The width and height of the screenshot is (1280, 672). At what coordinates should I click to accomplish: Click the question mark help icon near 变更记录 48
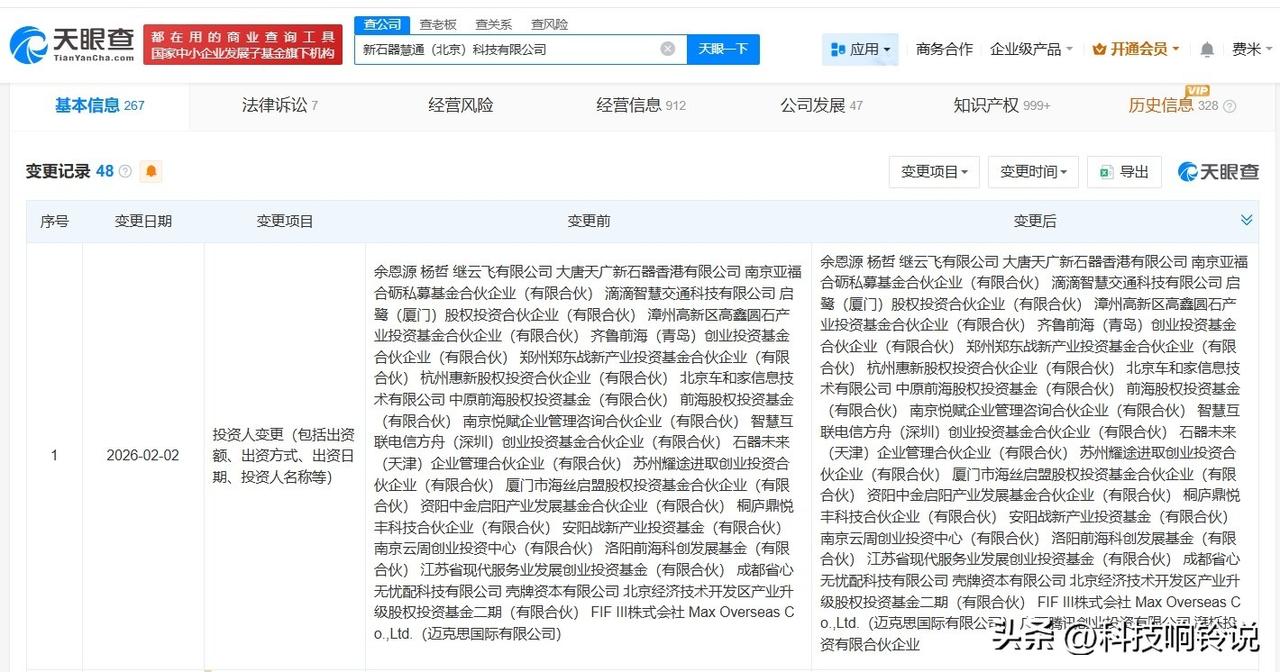(123, 171)
